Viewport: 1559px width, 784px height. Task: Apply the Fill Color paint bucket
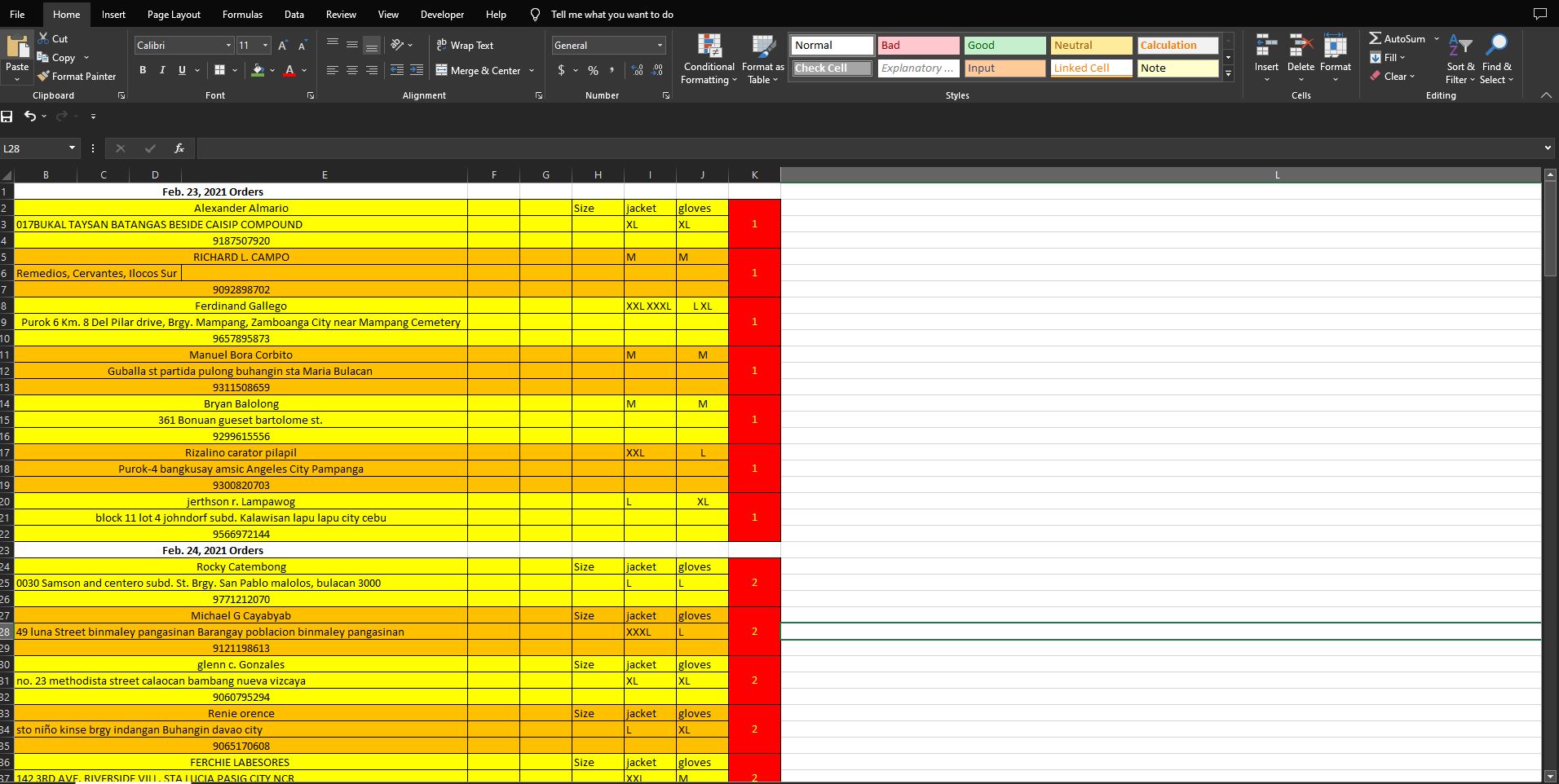click(x=258, y=70)
